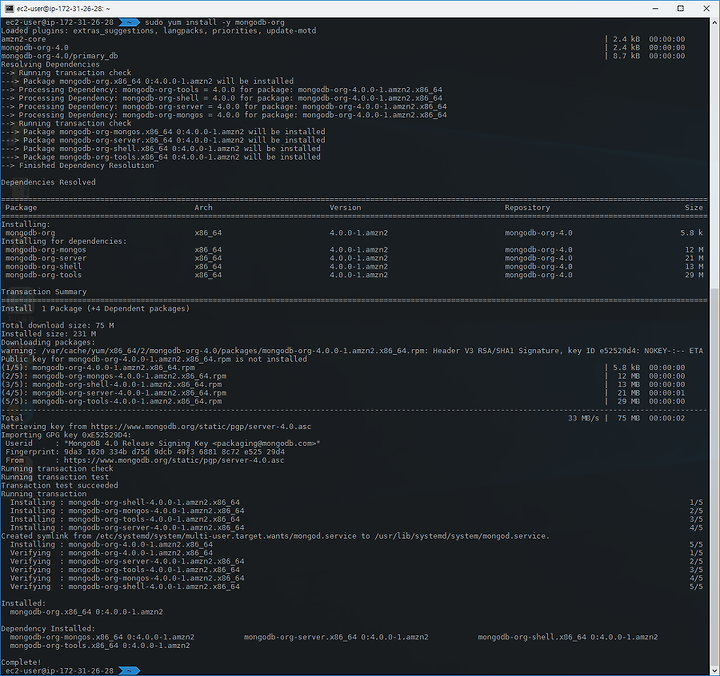Click the 'Package' column header

21,208
